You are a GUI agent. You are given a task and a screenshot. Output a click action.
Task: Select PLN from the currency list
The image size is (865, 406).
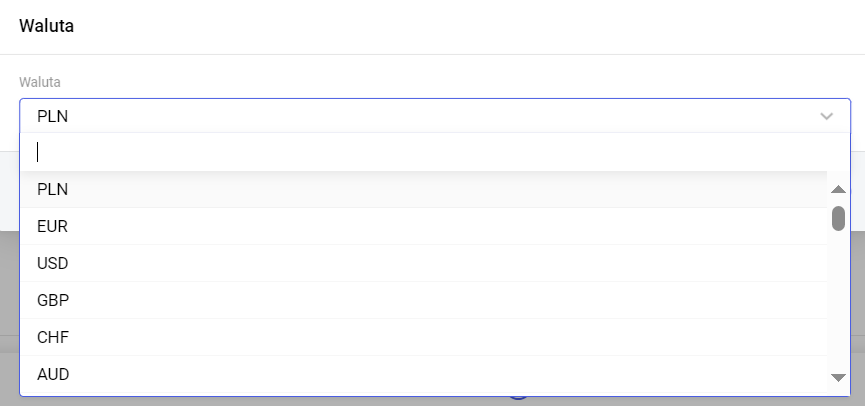pos(53,189)
